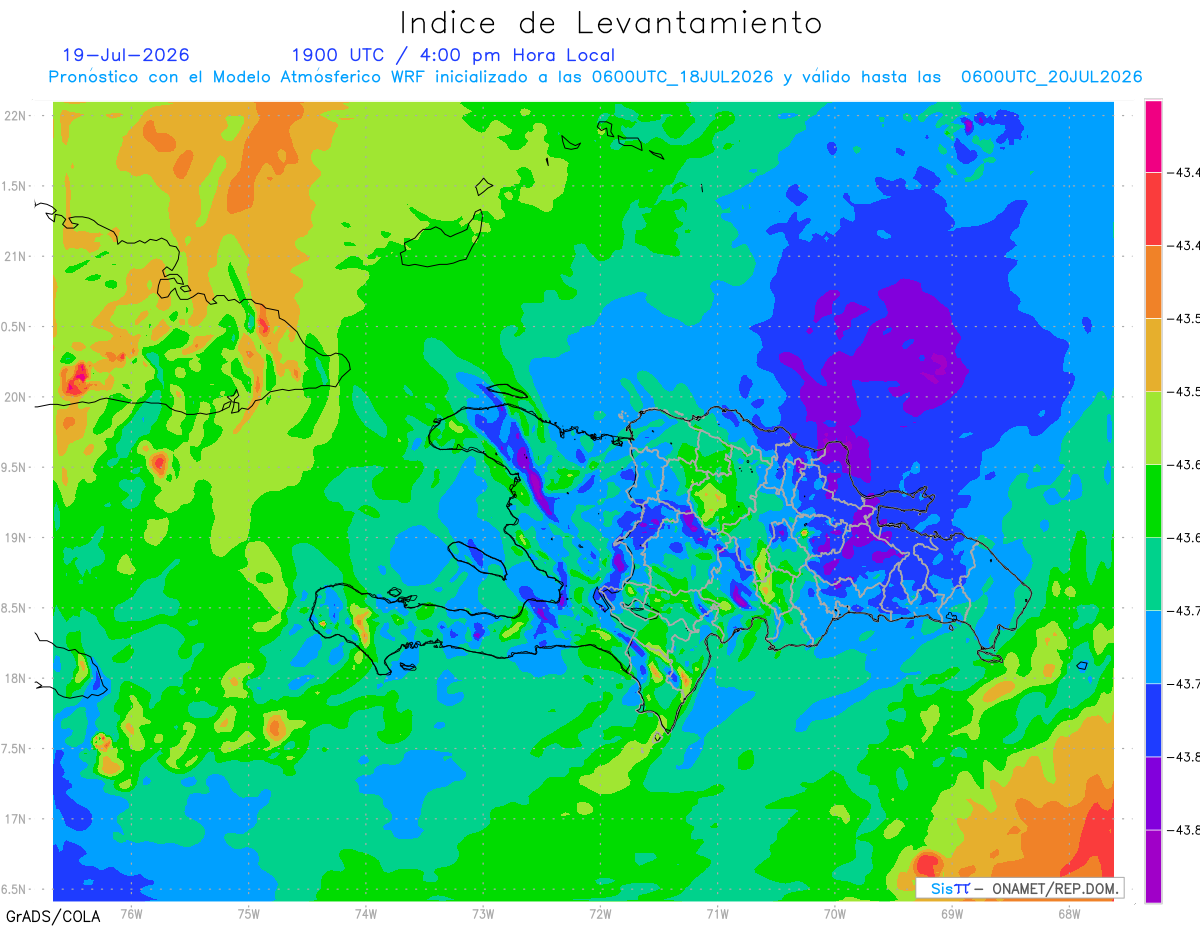Click the '18N' latitude label
This screenshot has height=927, width=1200.
pos(14,678)
